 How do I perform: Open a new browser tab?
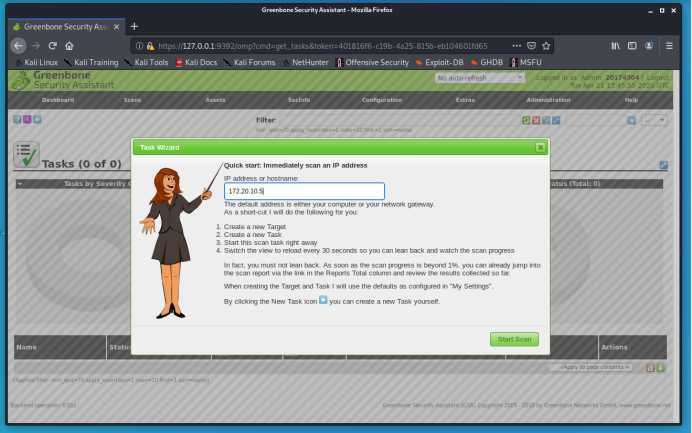[134, 27]
